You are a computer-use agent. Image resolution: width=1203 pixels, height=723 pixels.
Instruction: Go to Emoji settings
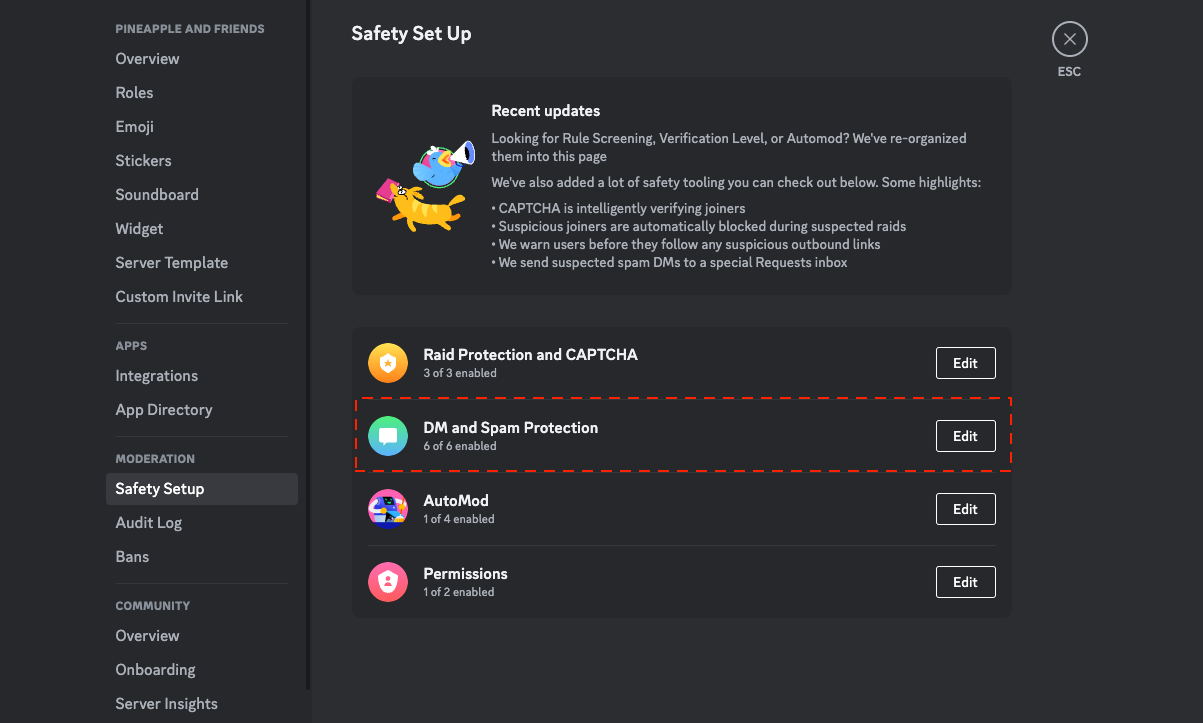(135, 127)
